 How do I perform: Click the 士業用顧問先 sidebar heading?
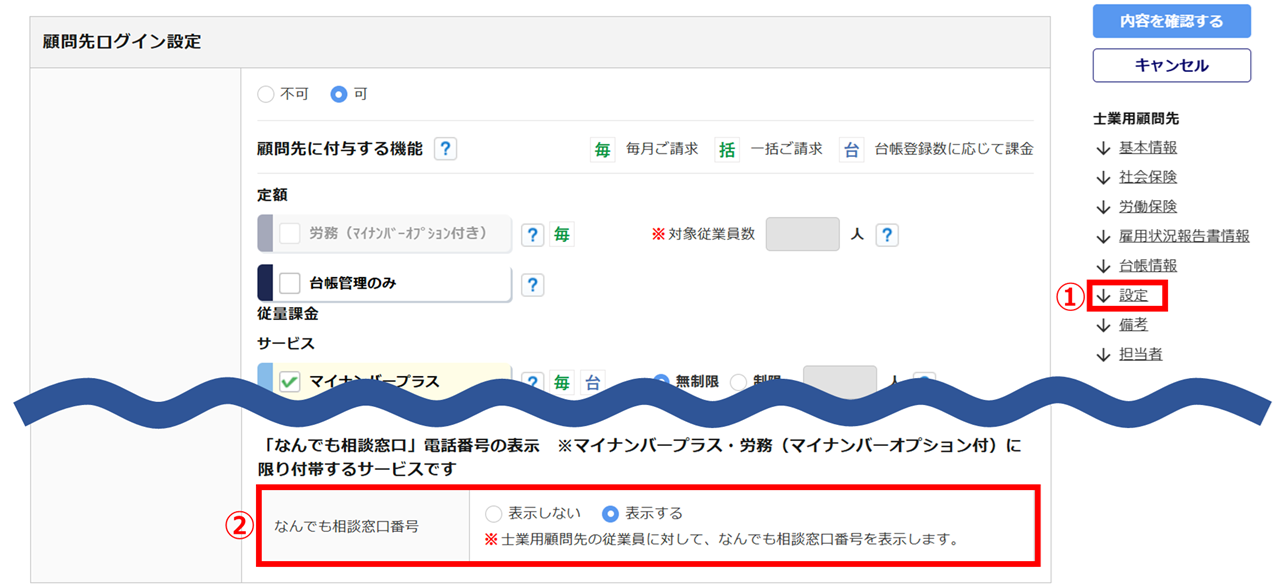point(1136,118)
